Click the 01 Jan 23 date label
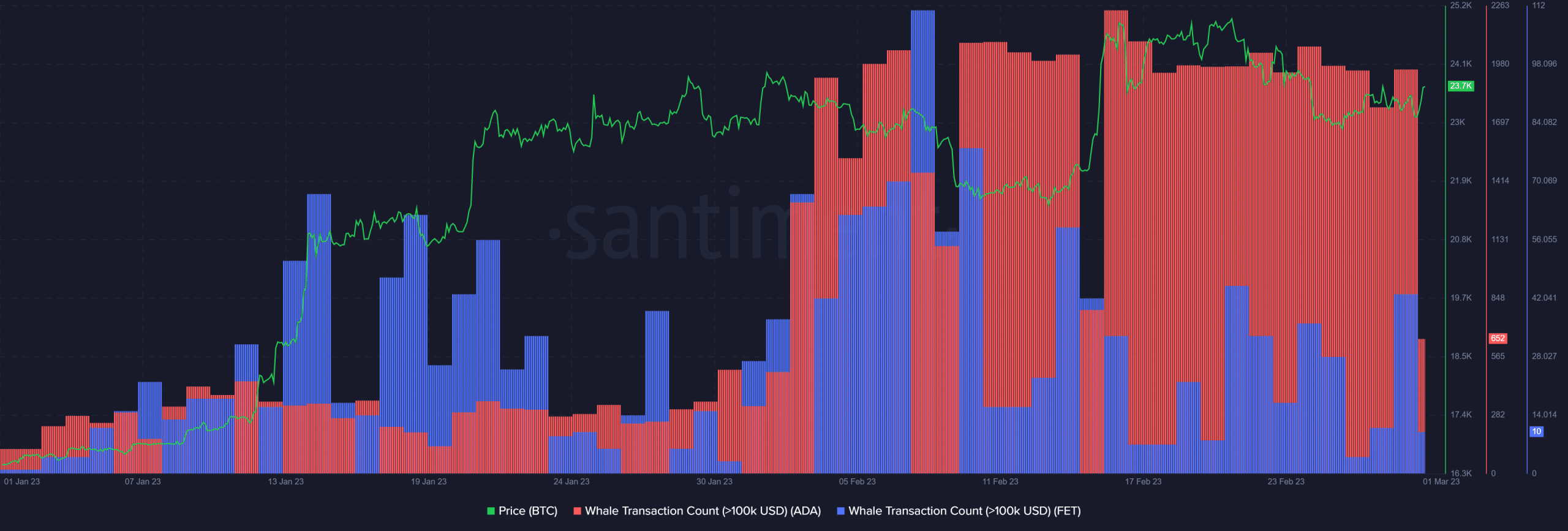The image size is (1568, 531). point(22,481)
